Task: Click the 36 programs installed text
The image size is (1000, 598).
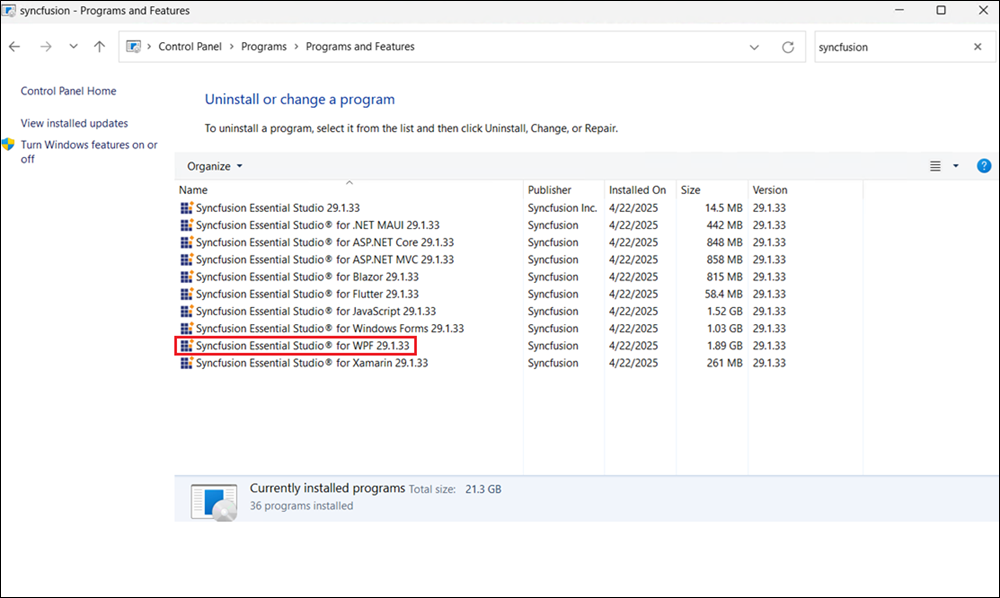Action: pos(301,506)
